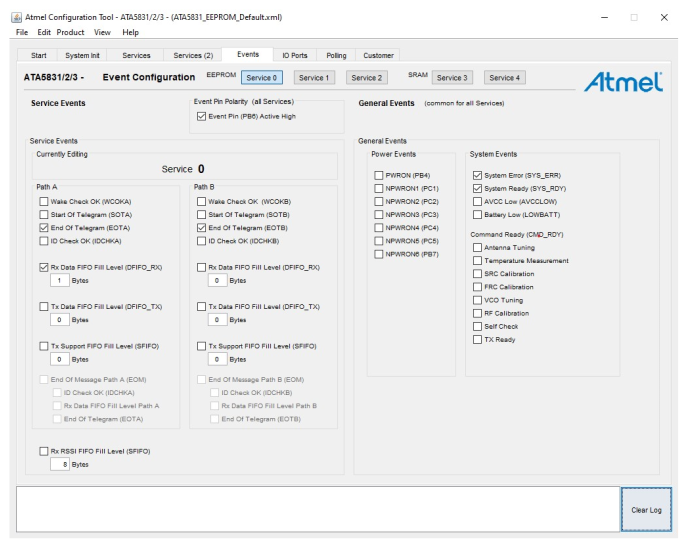Viewport: 688px width, 548px height.
Task: Toggle System Error (SYS_ERR) checkbox
Action: (x=477, y=175)
